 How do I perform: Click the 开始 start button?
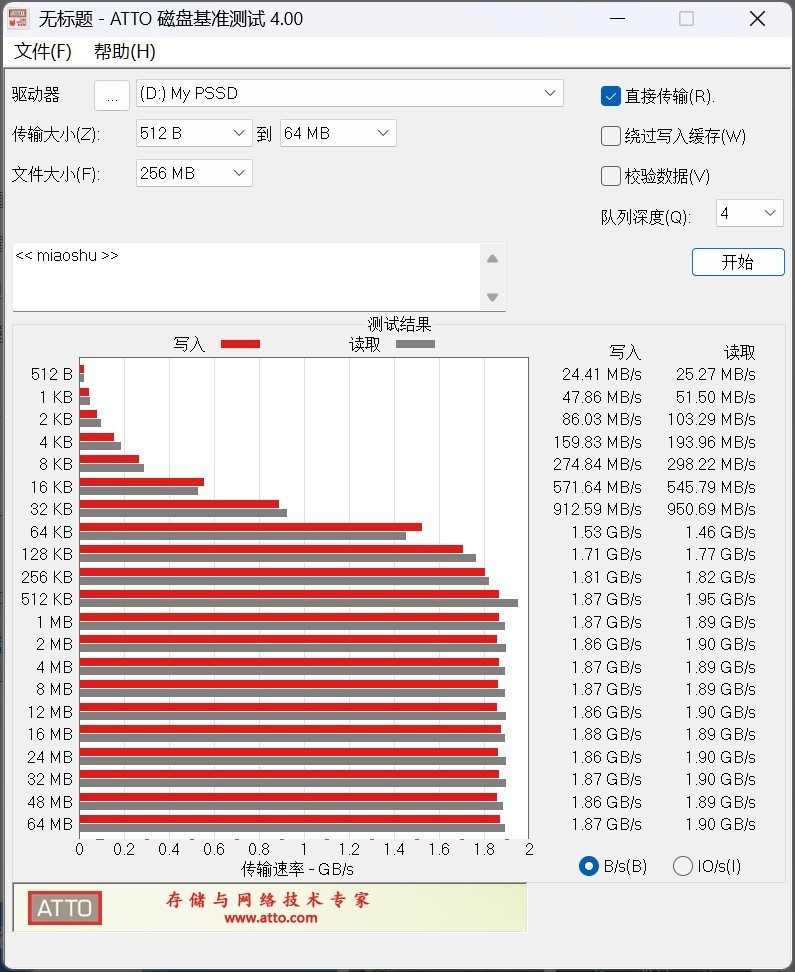[738, 262]
